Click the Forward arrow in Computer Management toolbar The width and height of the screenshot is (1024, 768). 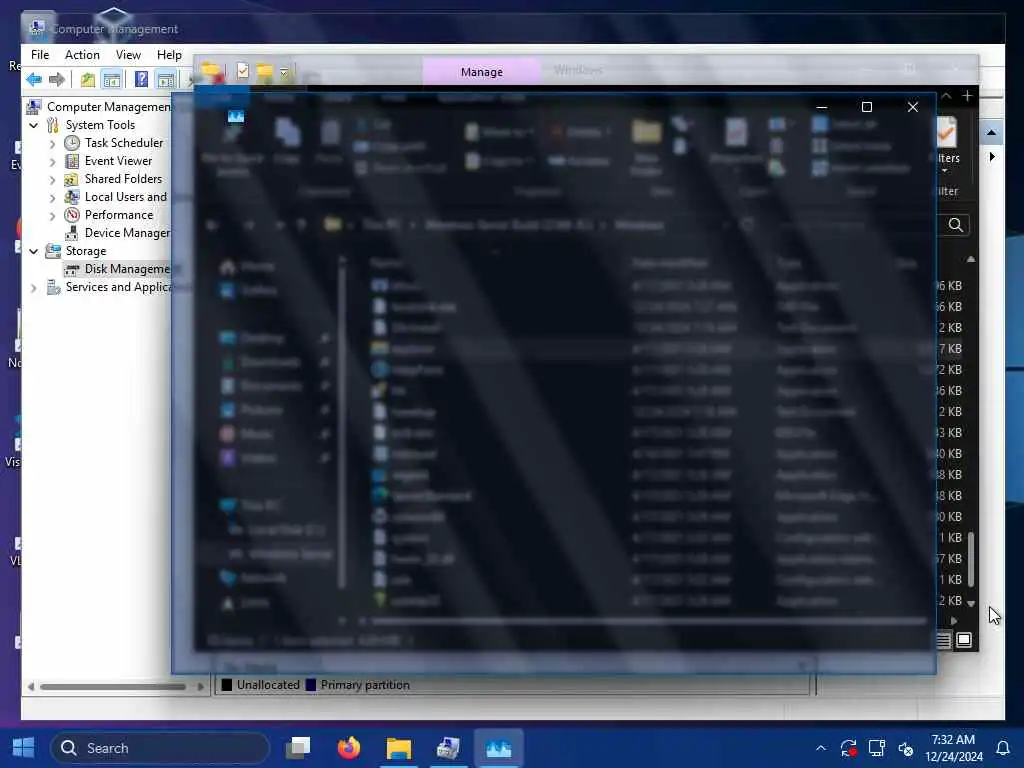point(57,80)
